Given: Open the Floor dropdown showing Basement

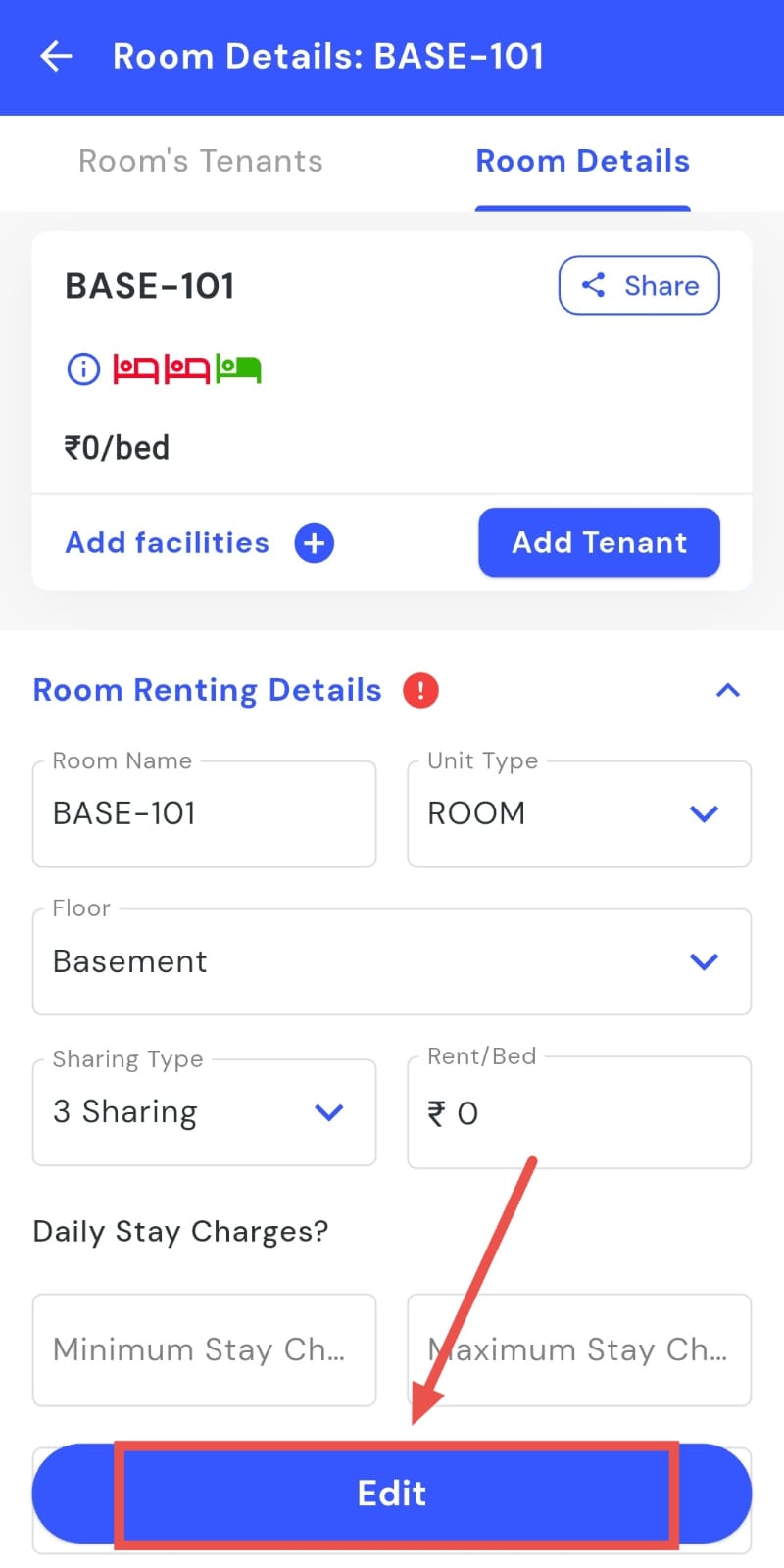Looking at the screenshot, I should coord(392,961).
